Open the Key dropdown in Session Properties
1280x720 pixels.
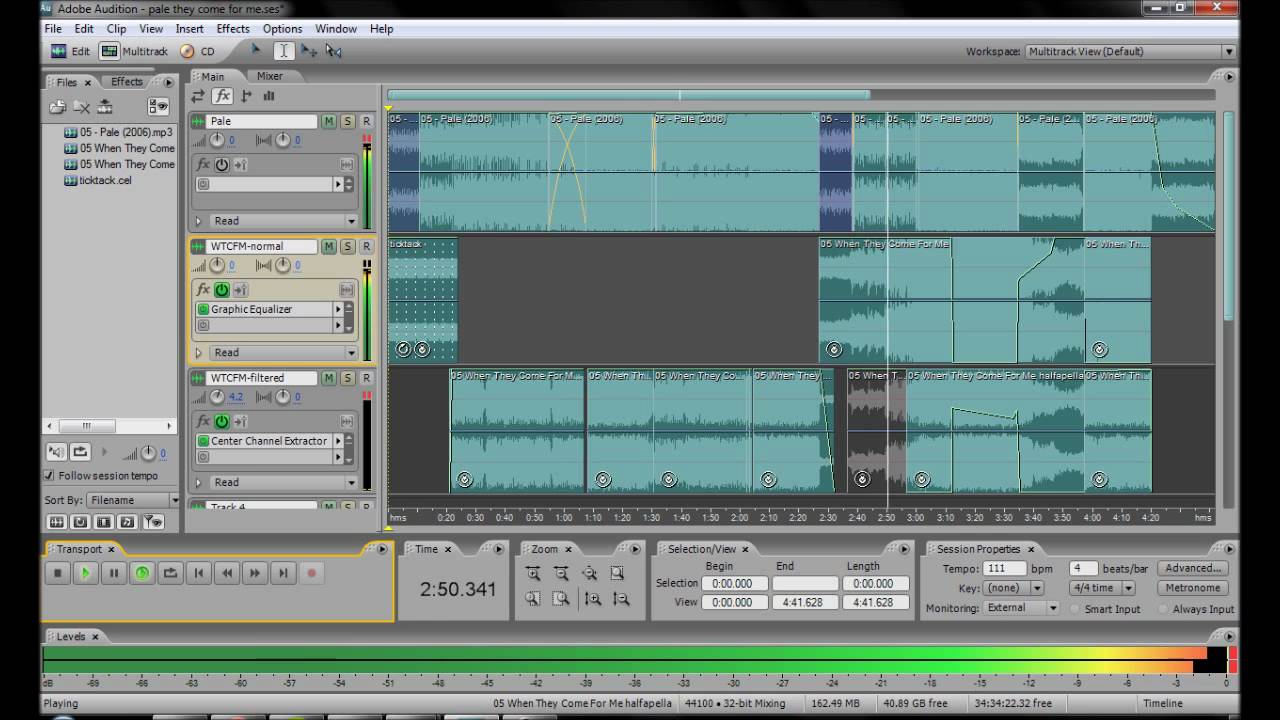(x=1015, y=588)
